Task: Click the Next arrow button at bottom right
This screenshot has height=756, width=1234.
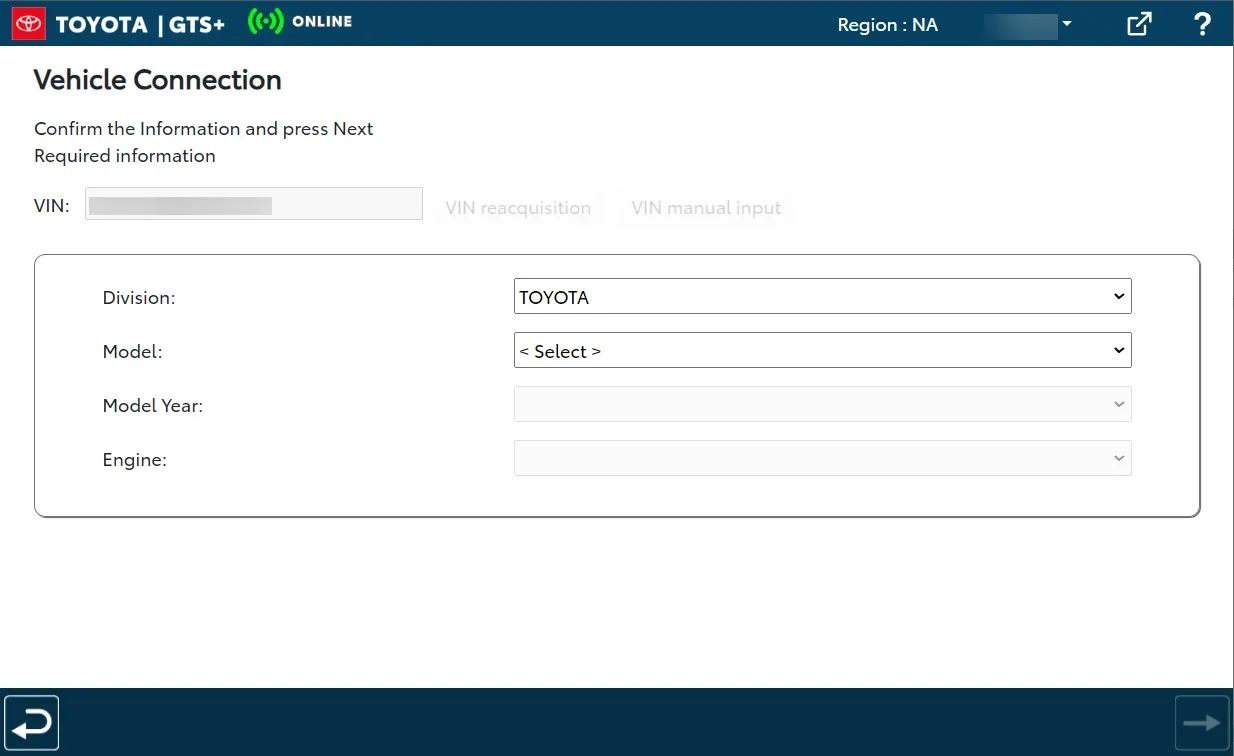Action: coord(1201,723)
